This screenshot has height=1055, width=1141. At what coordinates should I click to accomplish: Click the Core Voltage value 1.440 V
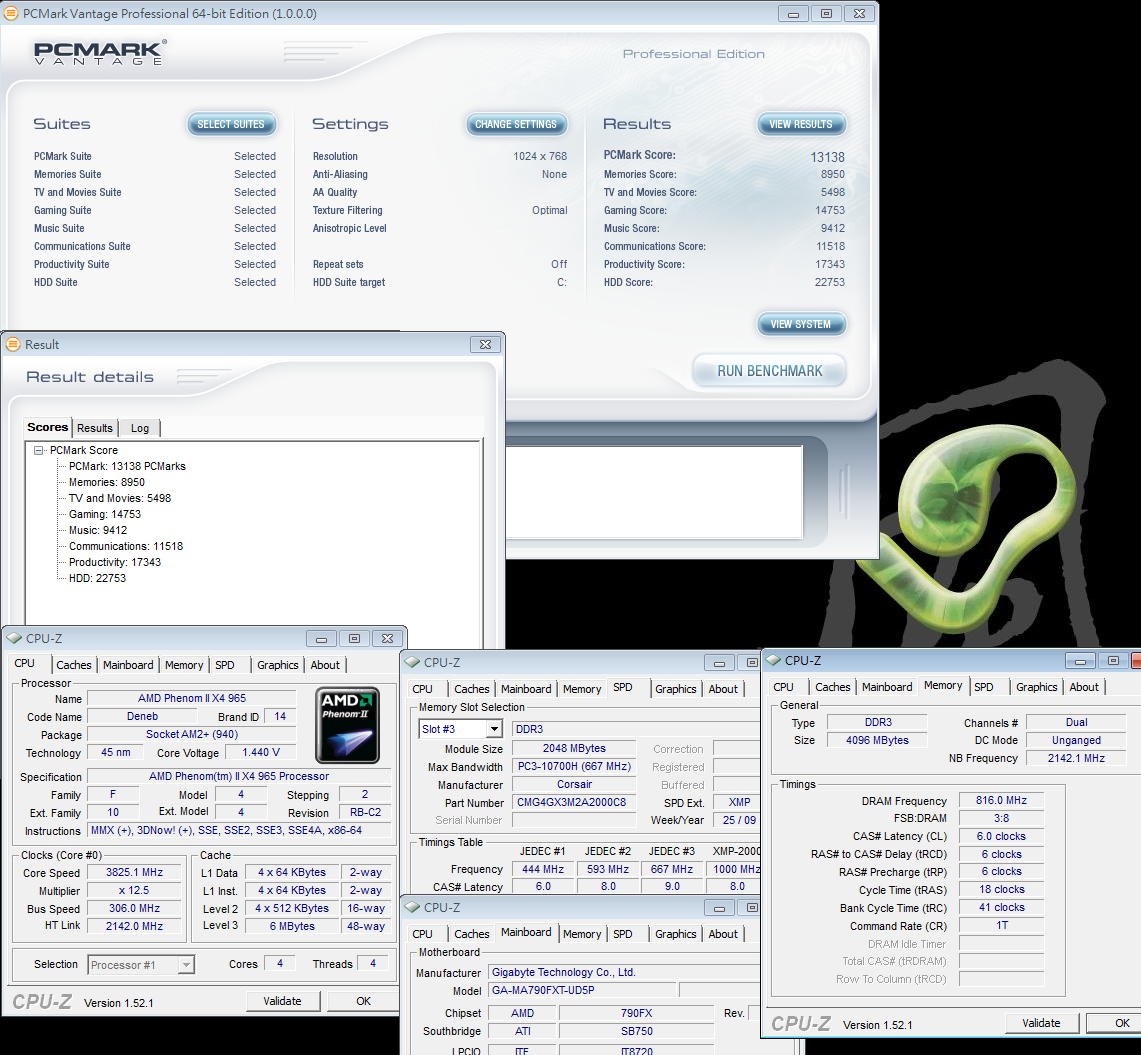coord(261,752)
